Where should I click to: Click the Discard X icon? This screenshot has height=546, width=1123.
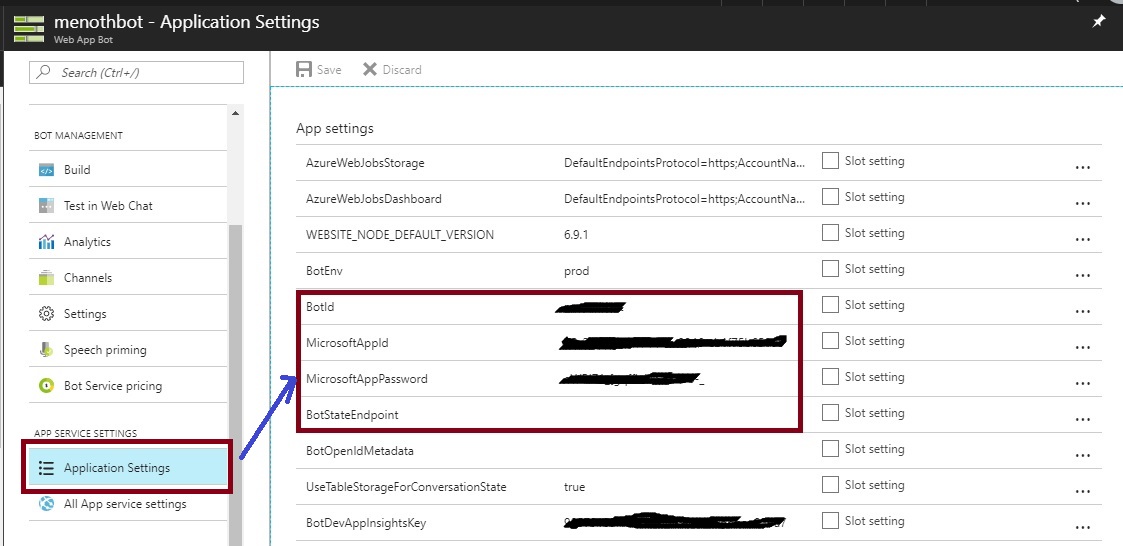tap(370, 70)
